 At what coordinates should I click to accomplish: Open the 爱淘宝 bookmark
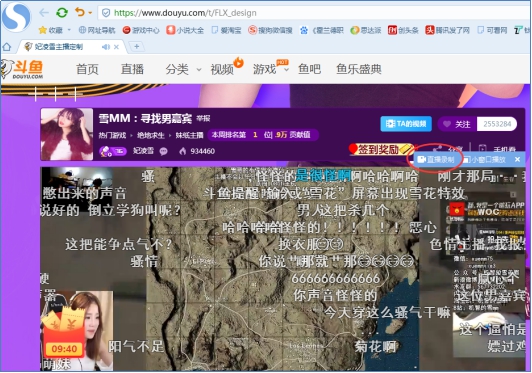click(x=226, y=30)
